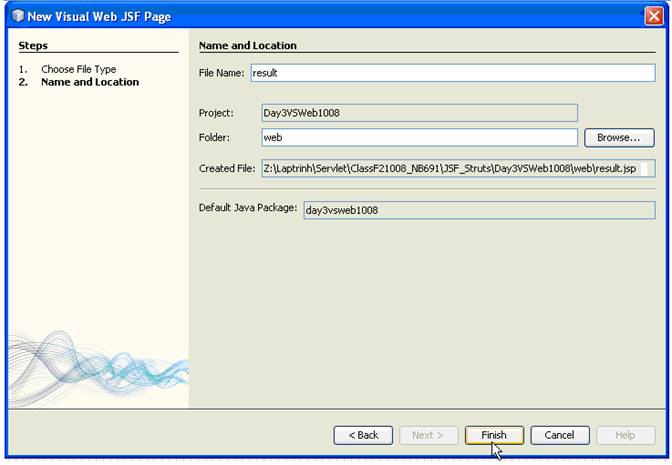Click the disabled Next > button

tap(429, 435)
